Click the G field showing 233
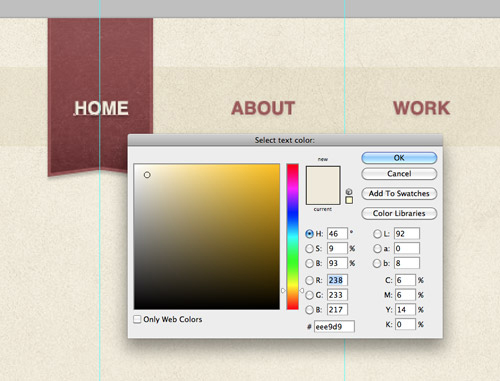Screen dimensions: 500x381 coord(337,295)
